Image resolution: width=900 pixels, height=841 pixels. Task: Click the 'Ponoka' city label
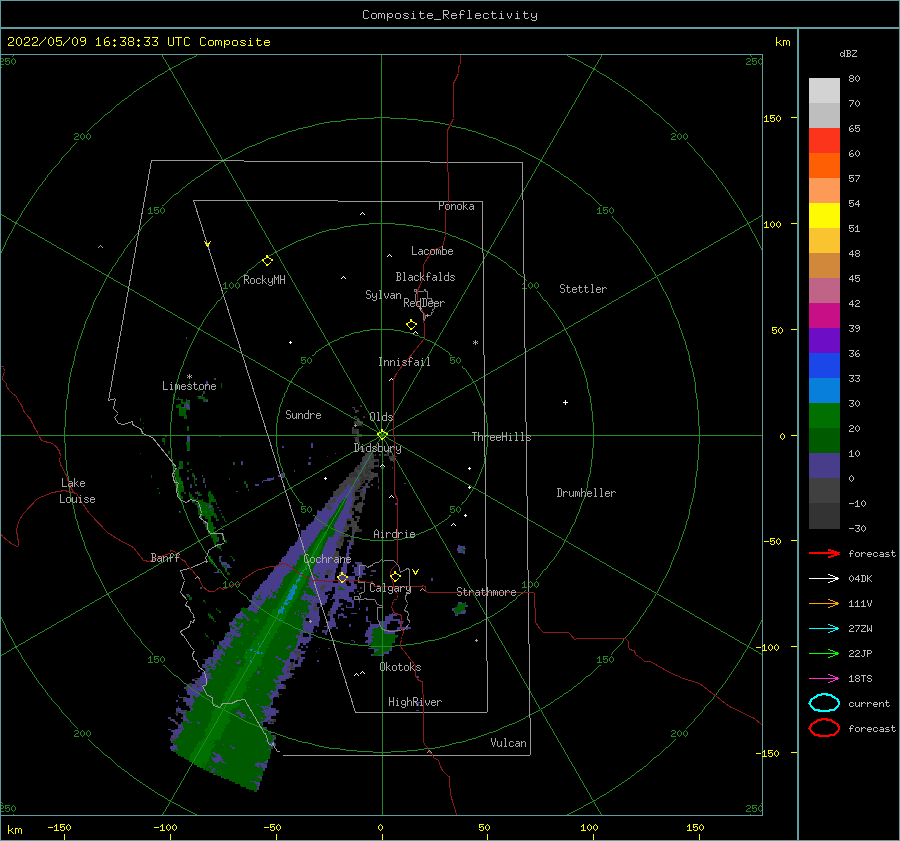pyautogui.click(x=456, y=206)
